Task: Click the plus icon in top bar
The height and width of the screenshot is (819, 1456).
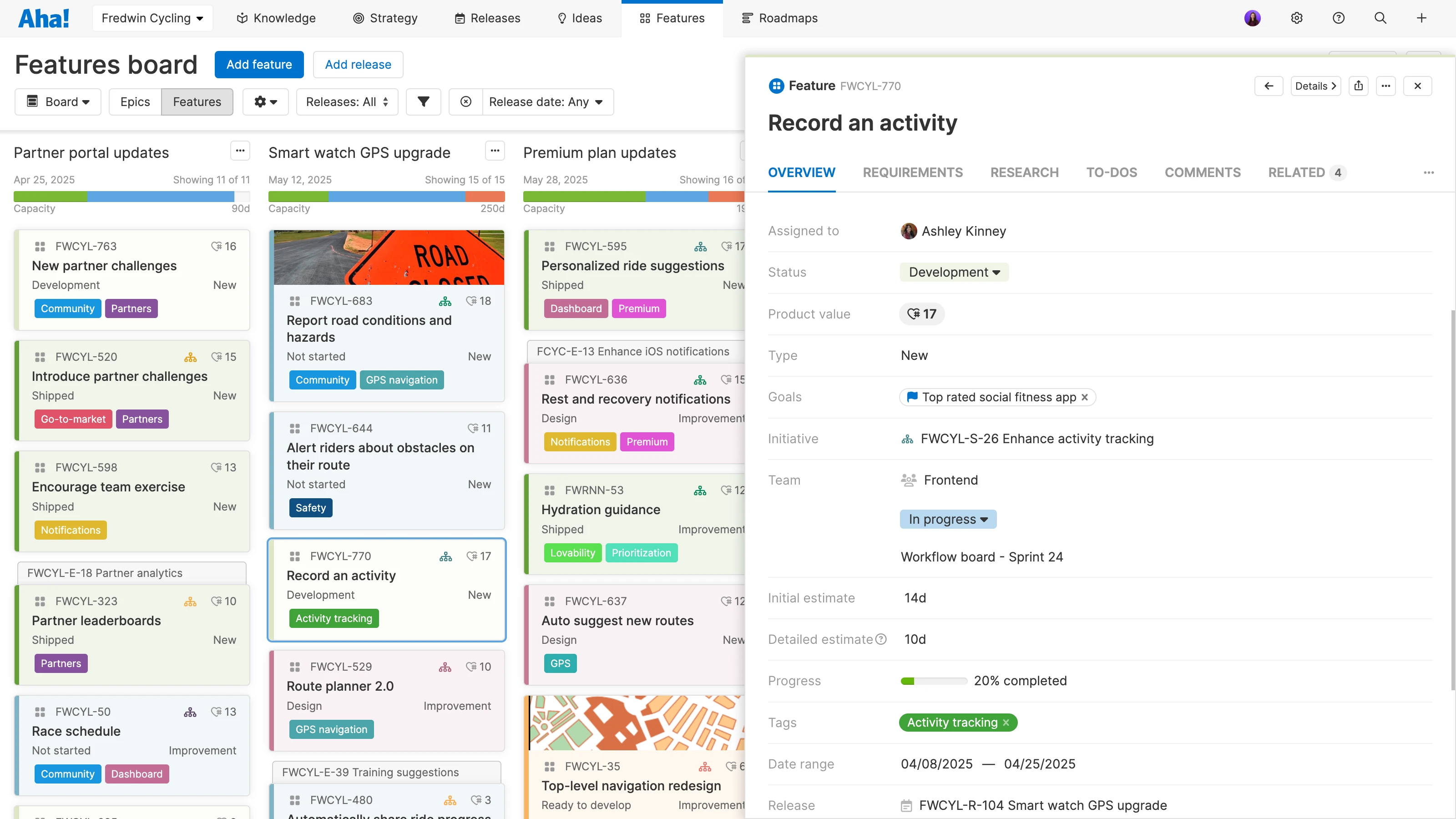Action: (x=1421, y=18)
